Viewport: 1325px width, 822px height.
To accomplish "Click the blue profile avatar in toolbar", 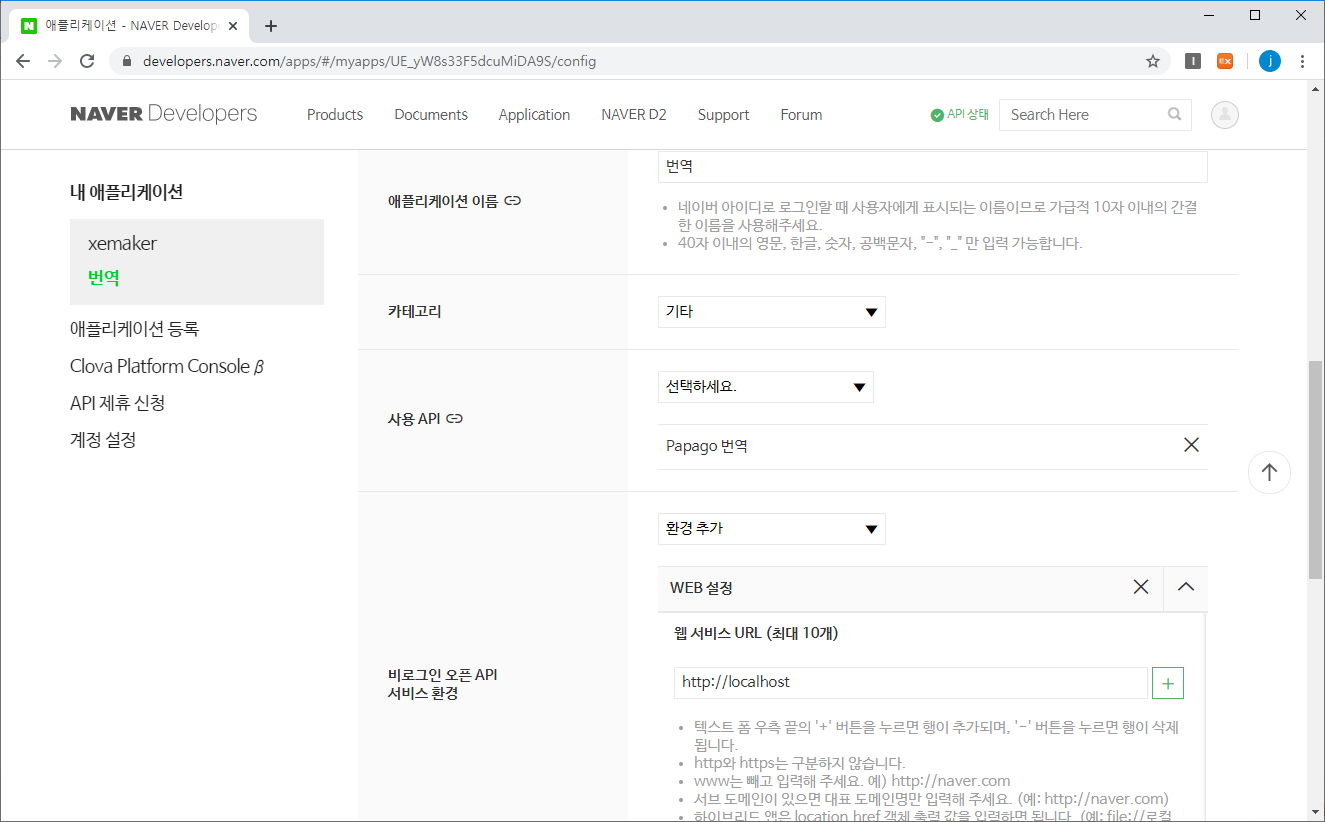I will [x=1269, y=61].
